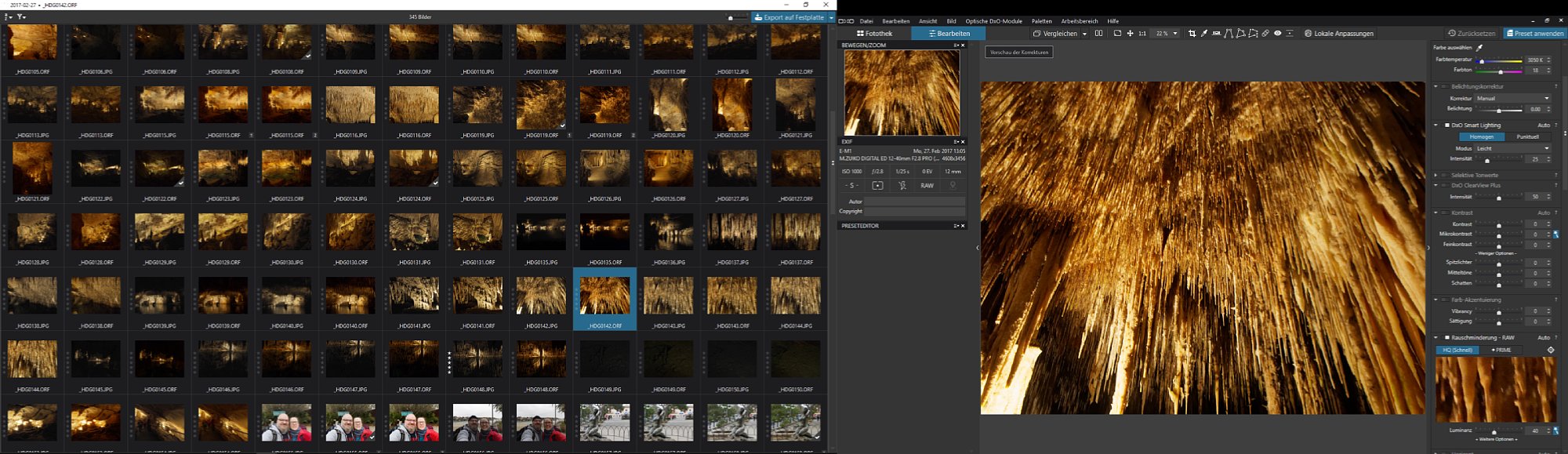This screenshot has width=1568, height=454.
Task: Click the Autor input field
Action: [914, 202]
